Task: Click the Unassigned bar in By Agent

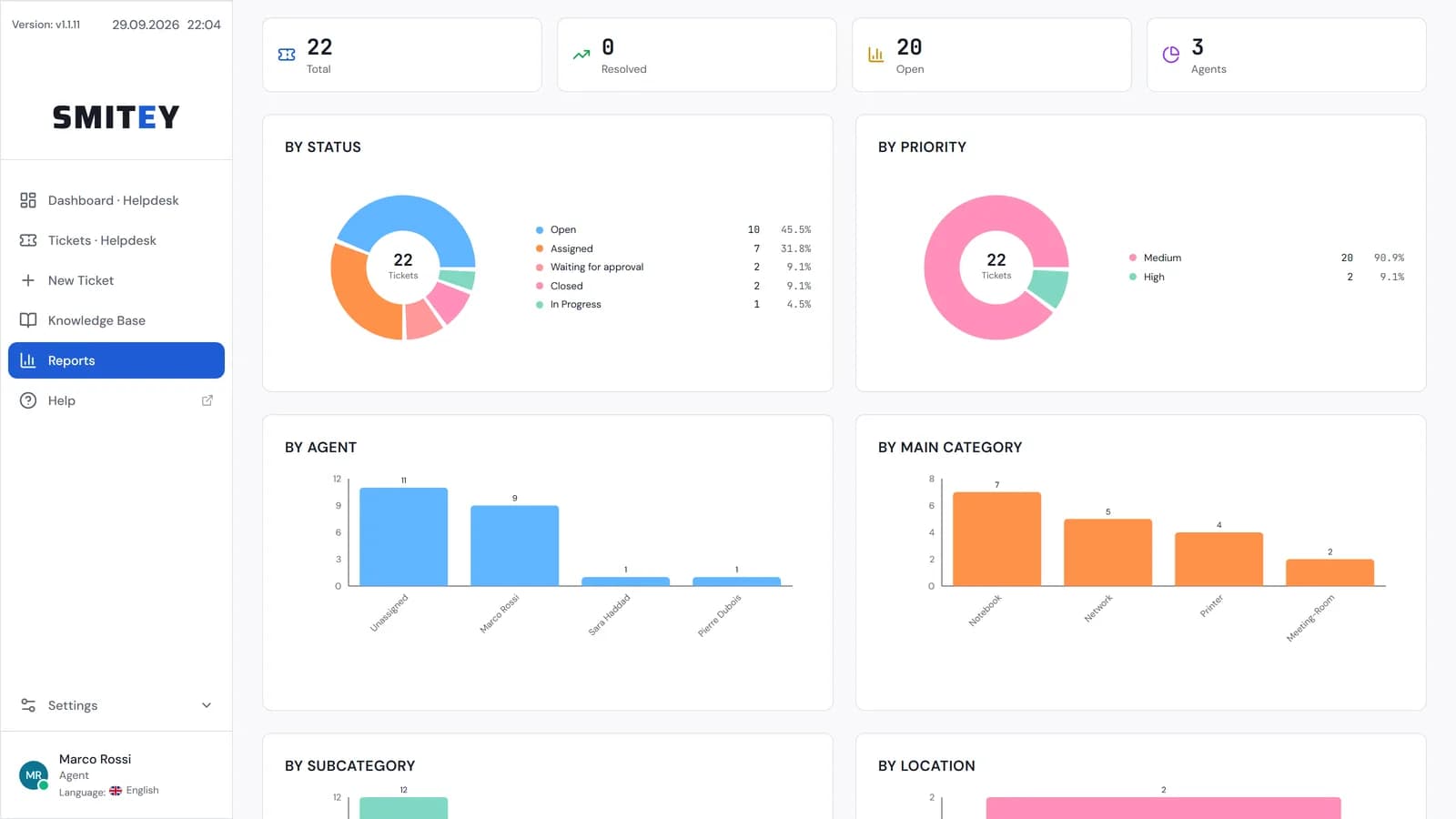Action: (404, 537)
